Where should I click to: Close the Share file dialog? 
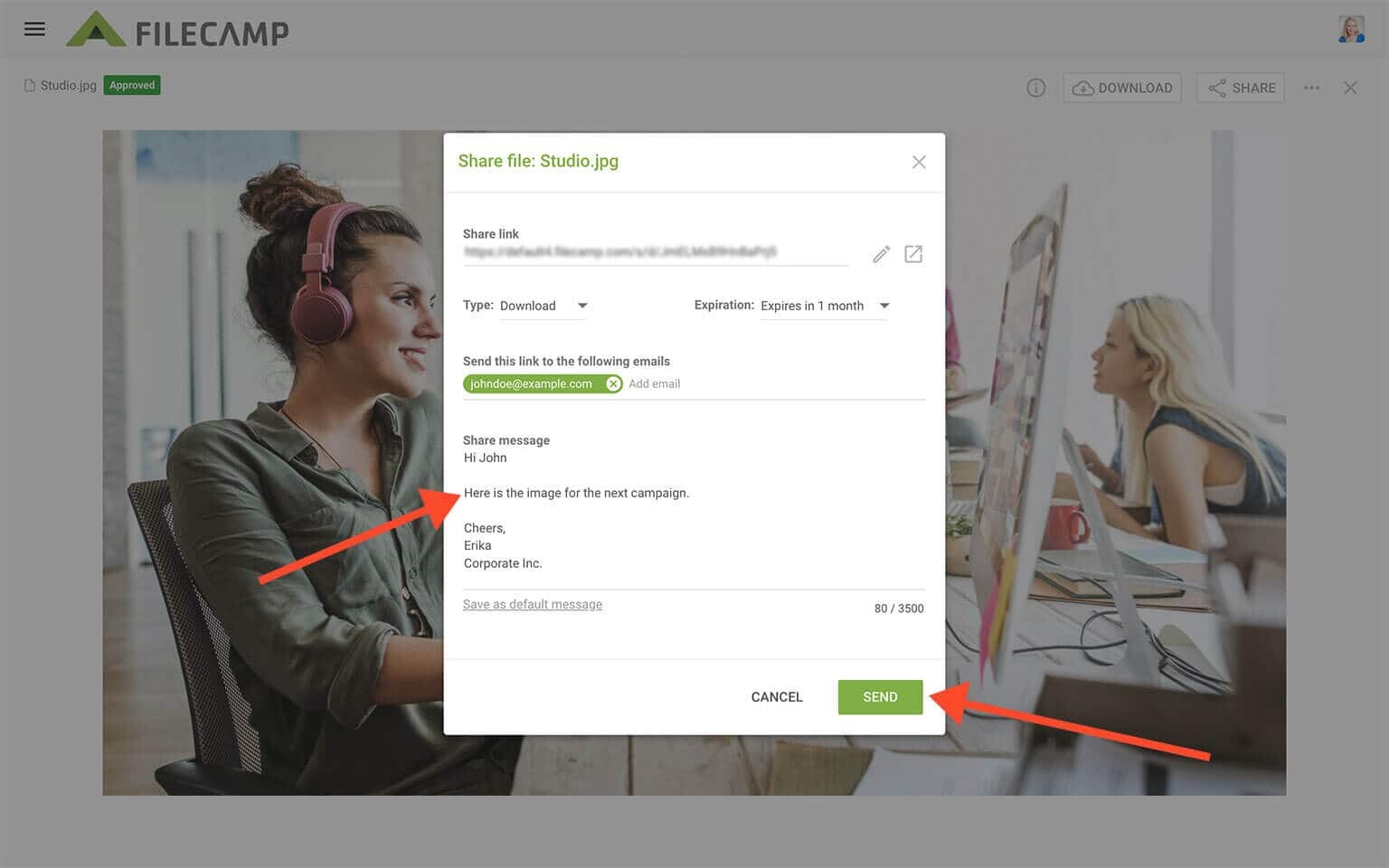919,162
